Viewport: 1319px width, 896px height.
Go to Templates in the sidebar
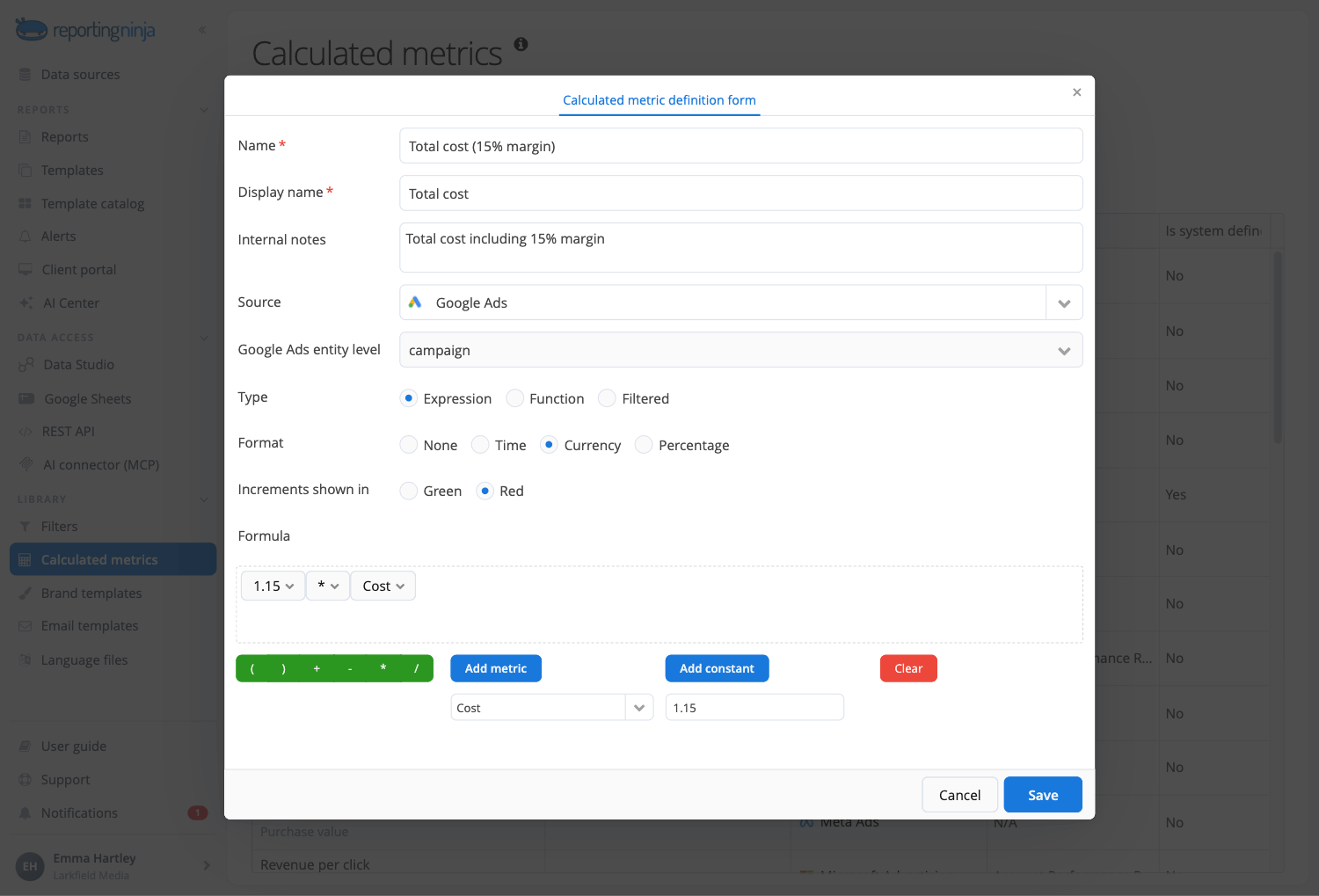tap(72, 171)
